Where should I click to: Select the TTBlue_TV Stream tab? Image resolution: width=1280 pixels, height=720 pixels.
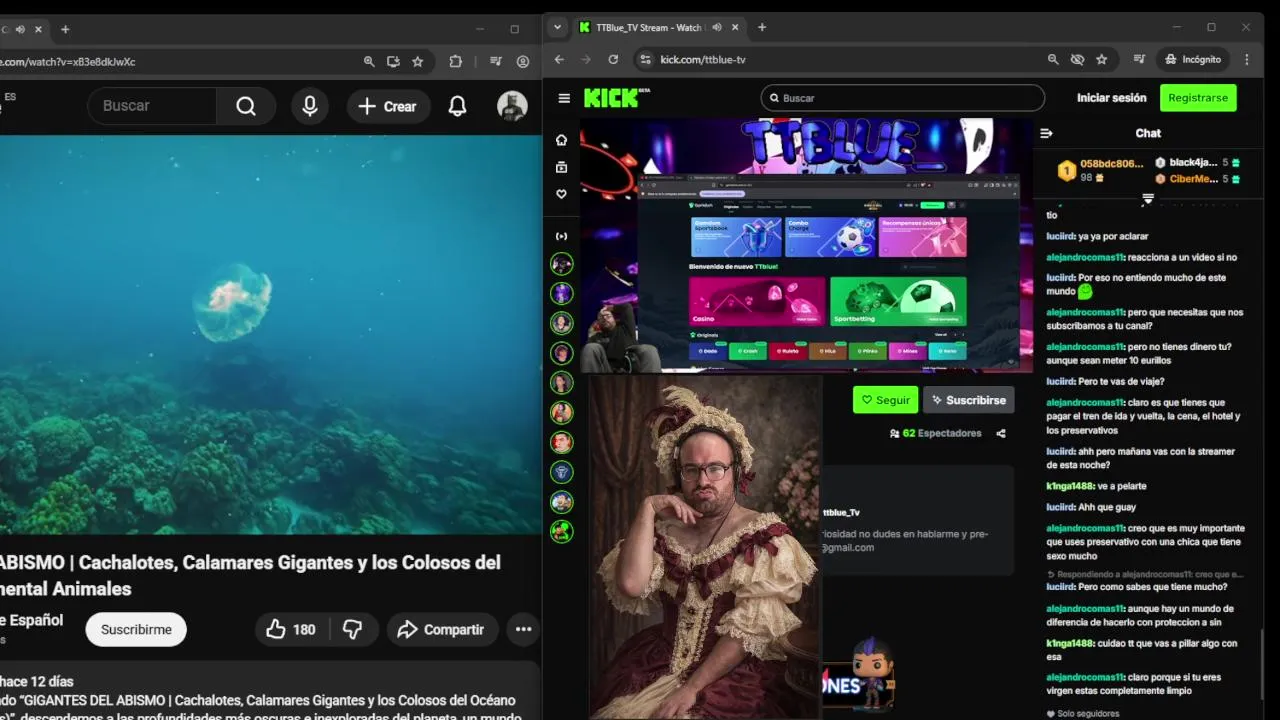click(x=650, y=28)
